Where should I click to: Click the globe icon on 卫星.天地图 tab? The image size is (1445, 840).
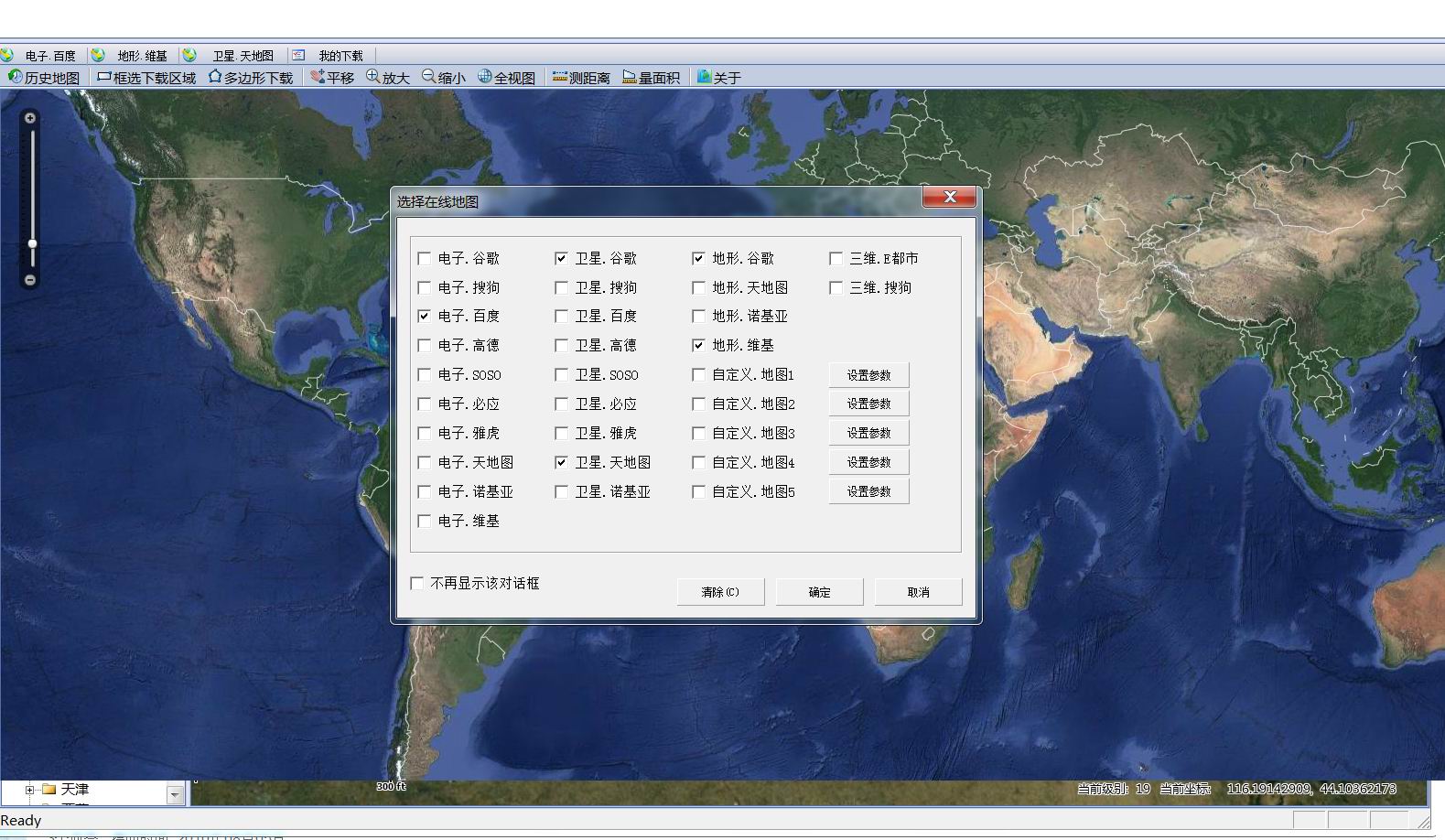189,55
